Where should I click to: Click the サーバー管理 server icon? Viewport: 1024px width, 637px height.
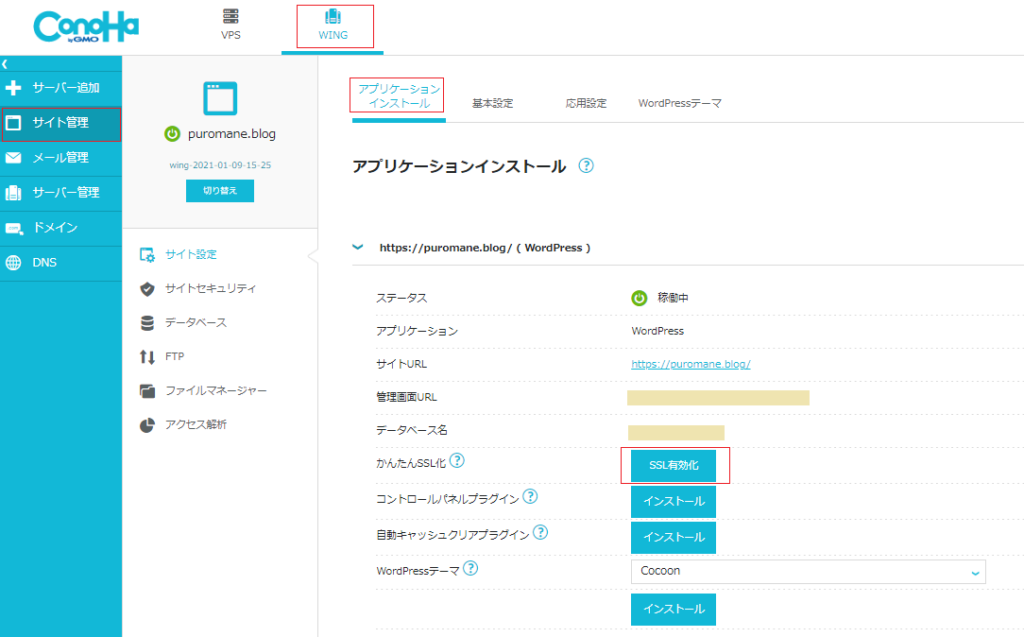pyautogui.click(x=13, y=193)
